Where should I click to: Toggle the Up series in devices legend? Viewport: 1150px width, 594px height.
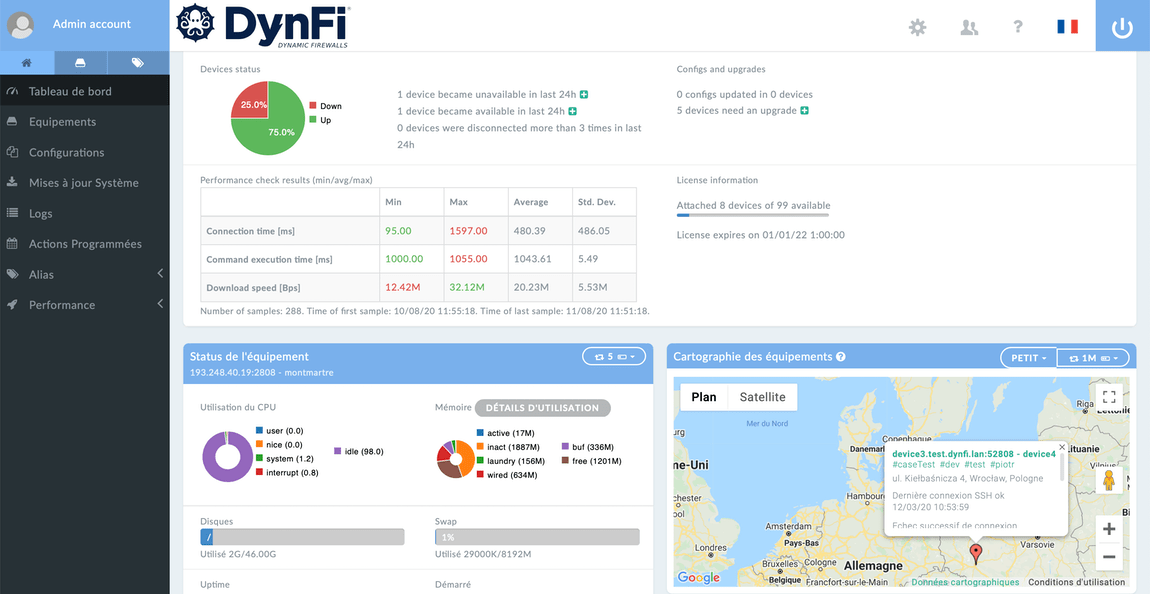320,120
